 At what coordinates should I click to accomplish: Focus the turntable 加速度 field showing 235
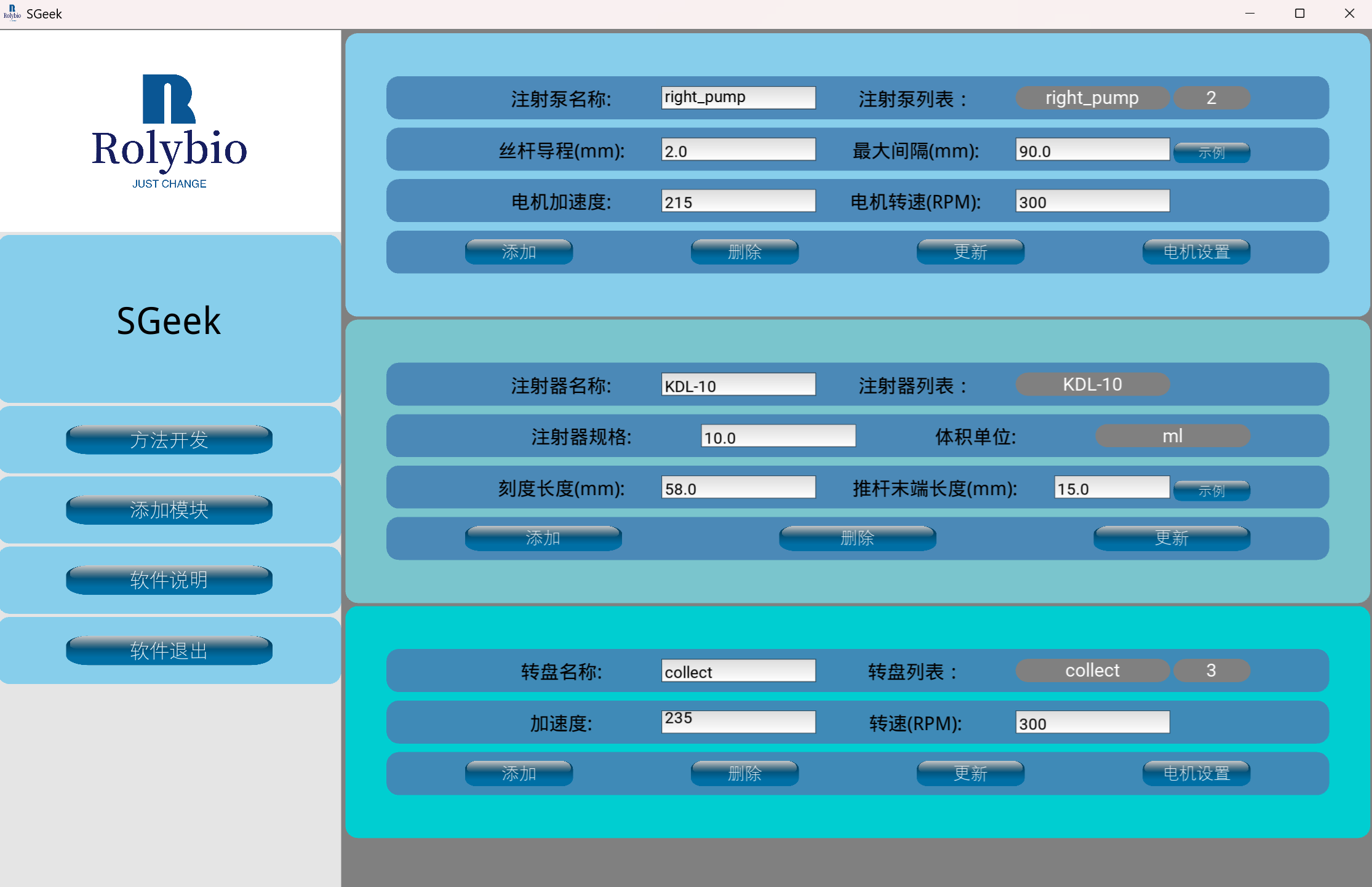(x=738, y=723)
